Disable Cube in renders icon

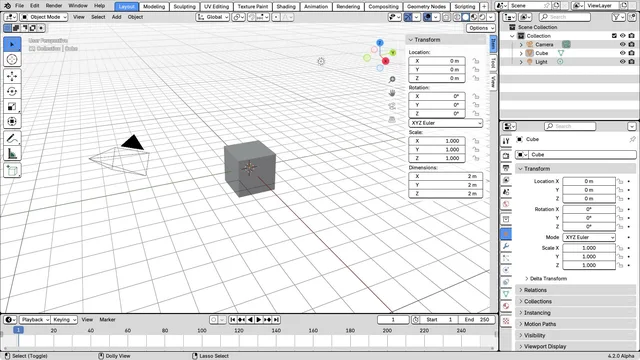tap(631, 53)
